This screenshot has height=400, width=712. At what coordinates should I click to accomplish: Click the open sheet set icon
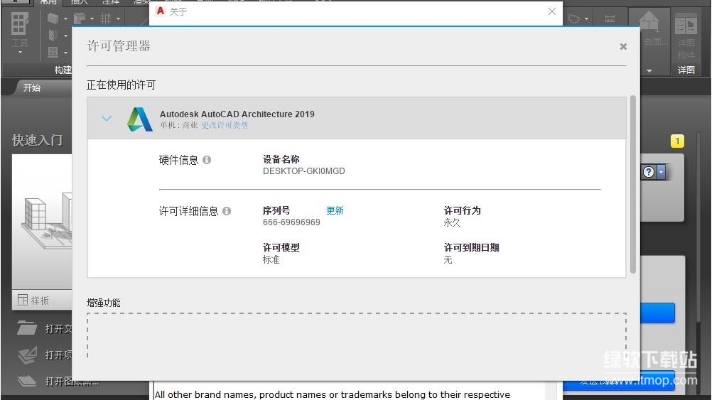click(27, 380)
